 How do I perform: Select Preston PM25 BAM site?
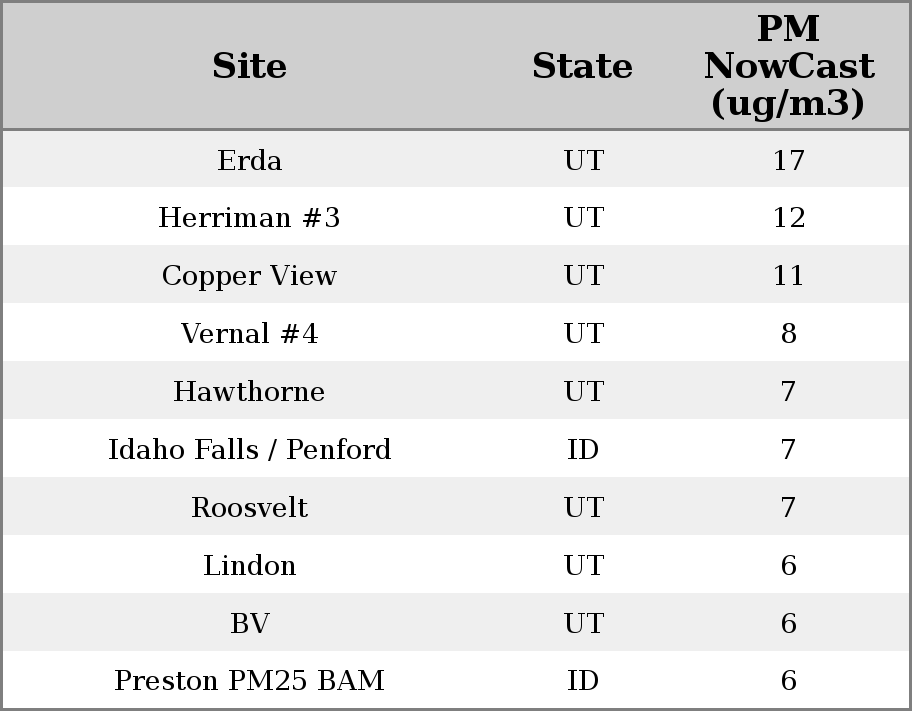pyautogui.click(x=249, y=681)
